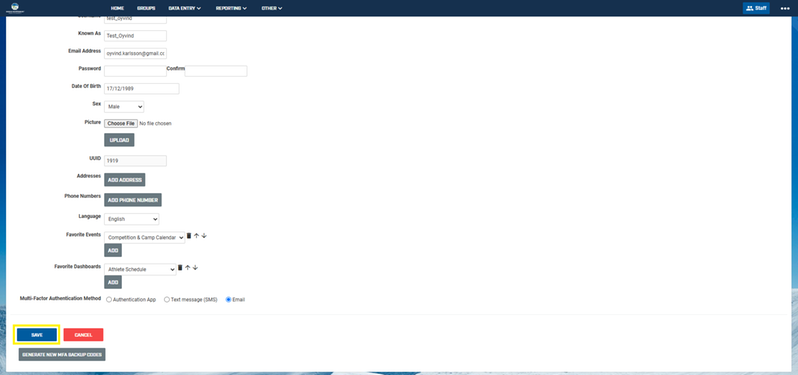
Task: Click the Confirm password field
Action: tap(216, 71)
